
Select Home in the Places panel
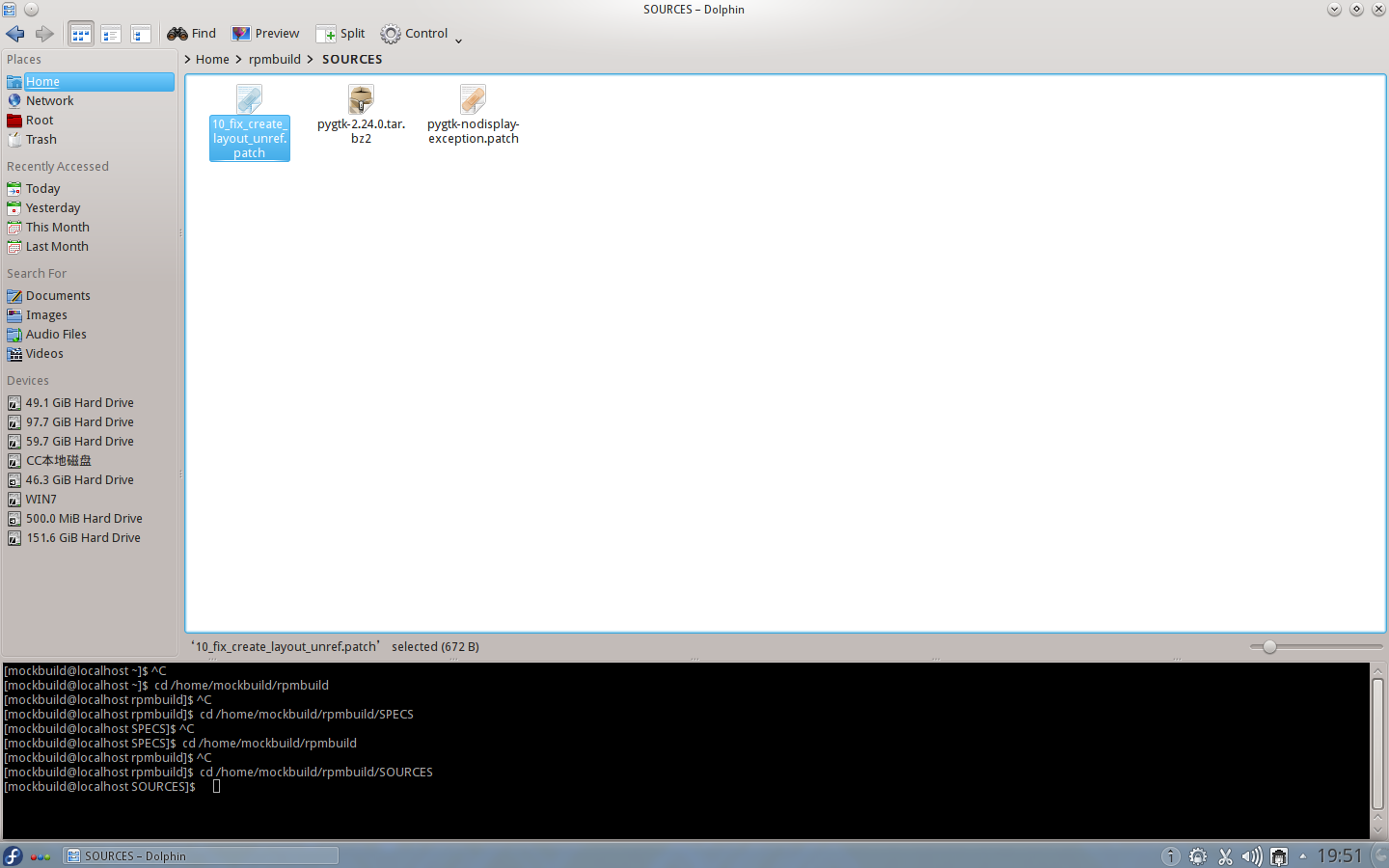tap(90, 82)
